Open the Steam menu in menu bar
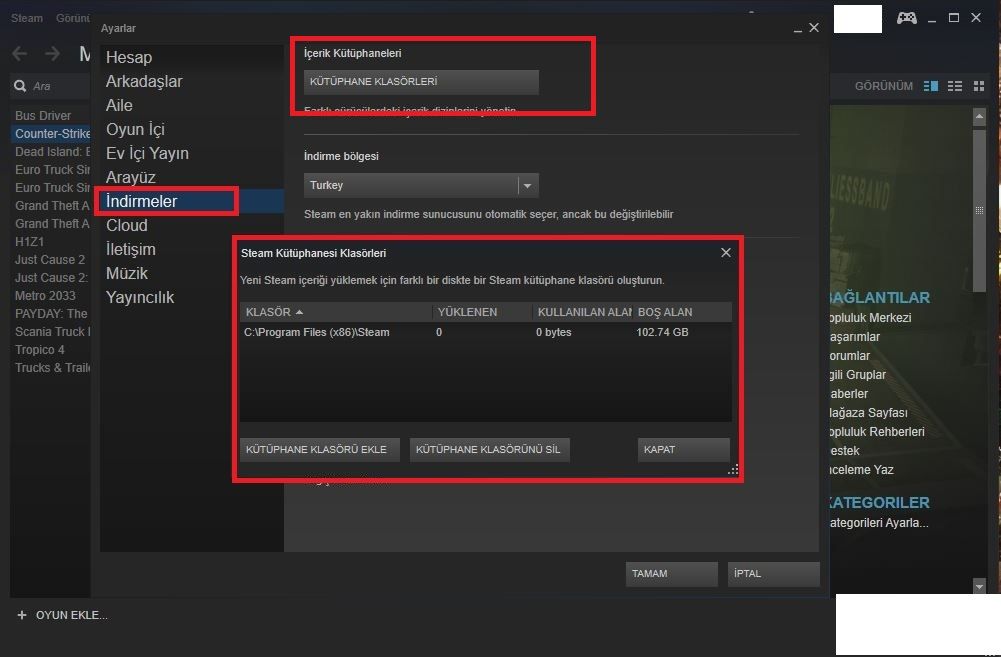The width and height of the screenshot is (1001, 657). coord(27,18)
